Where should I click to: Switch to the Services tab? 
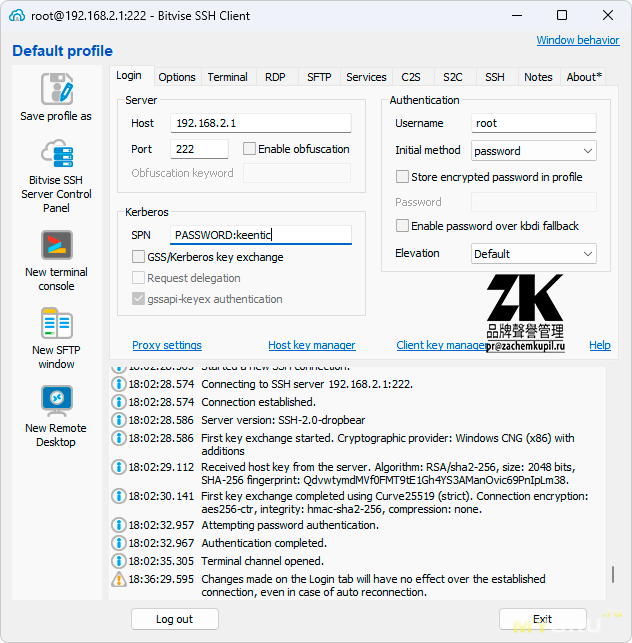coord(366,77)
